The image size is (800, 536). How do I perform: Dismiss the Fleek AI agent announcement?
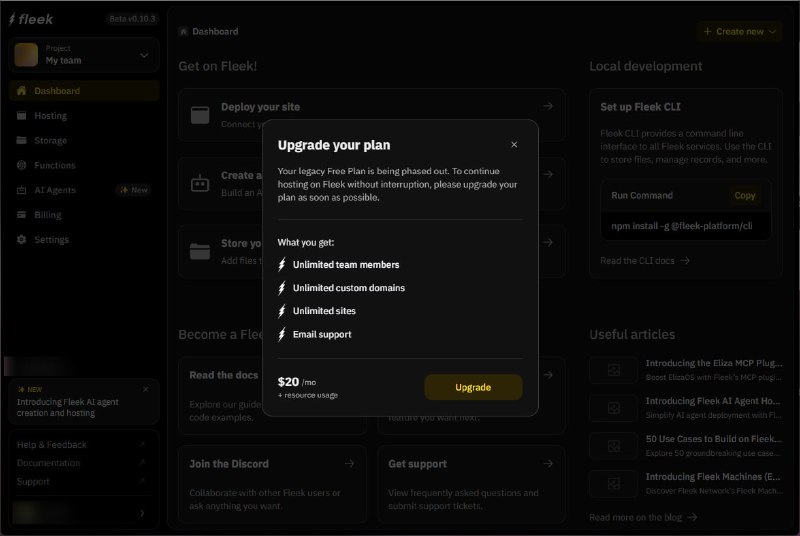click(x=145, y=389)
